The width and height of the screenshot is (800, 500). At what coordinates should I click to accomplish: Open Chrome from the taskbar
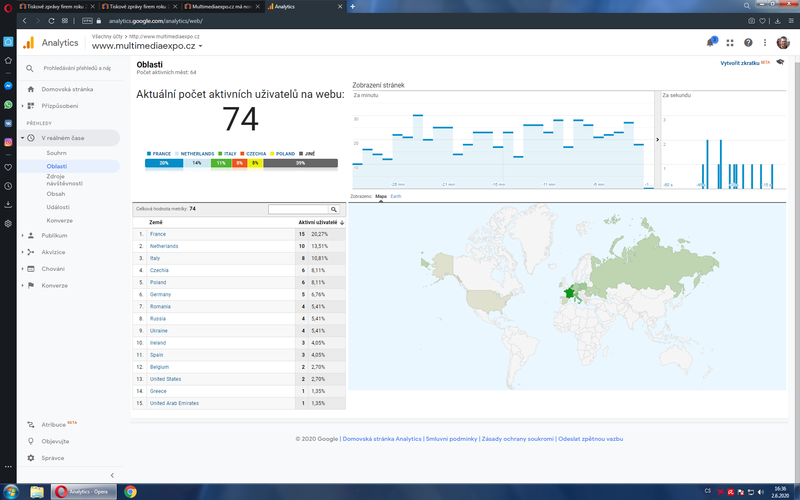(x=130, y=492)
